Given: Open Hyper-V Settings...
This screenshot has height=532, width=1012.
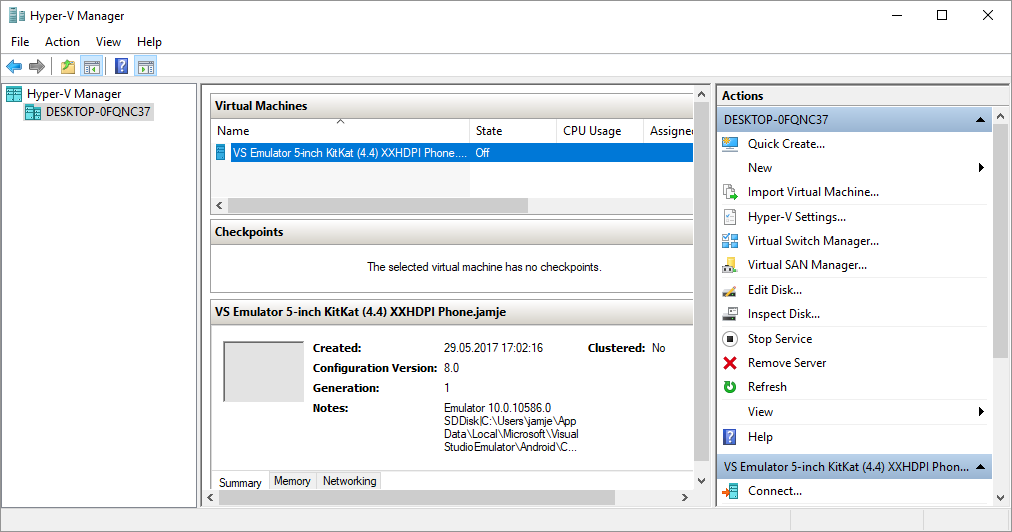Looking at the screenshot, I should [796, 217].
